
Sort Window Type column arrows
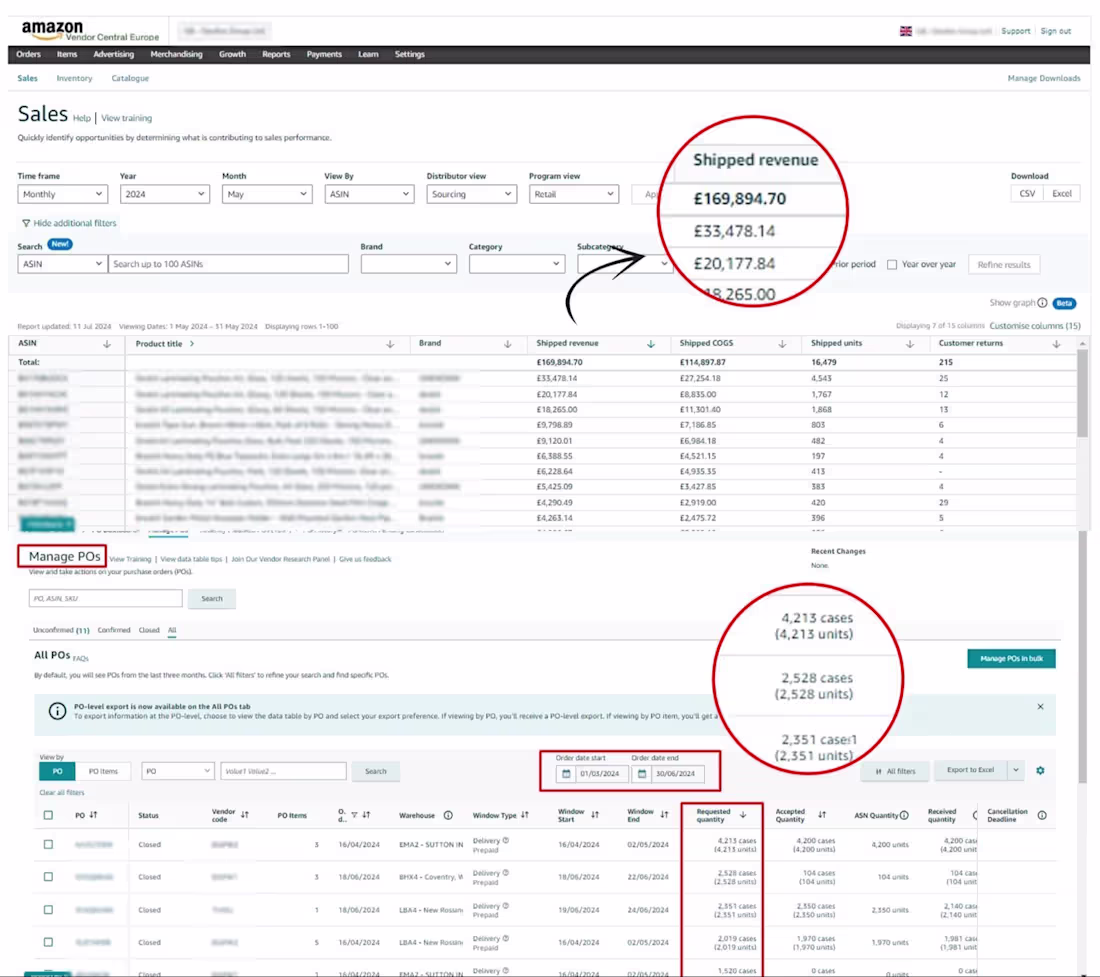click(525, 815)
